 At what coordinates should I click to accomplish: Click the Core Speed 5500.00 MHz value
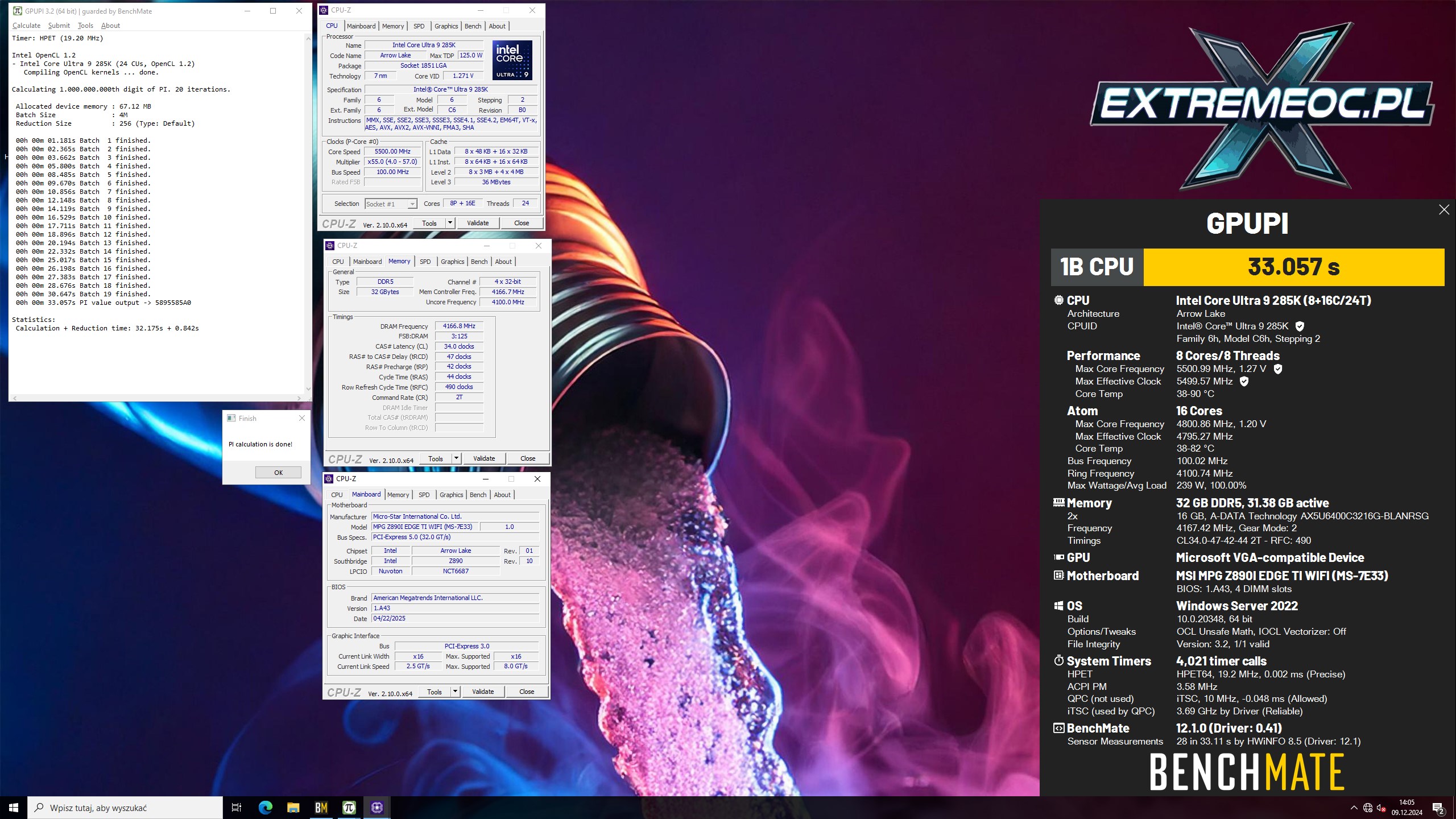tap(392, 152)
